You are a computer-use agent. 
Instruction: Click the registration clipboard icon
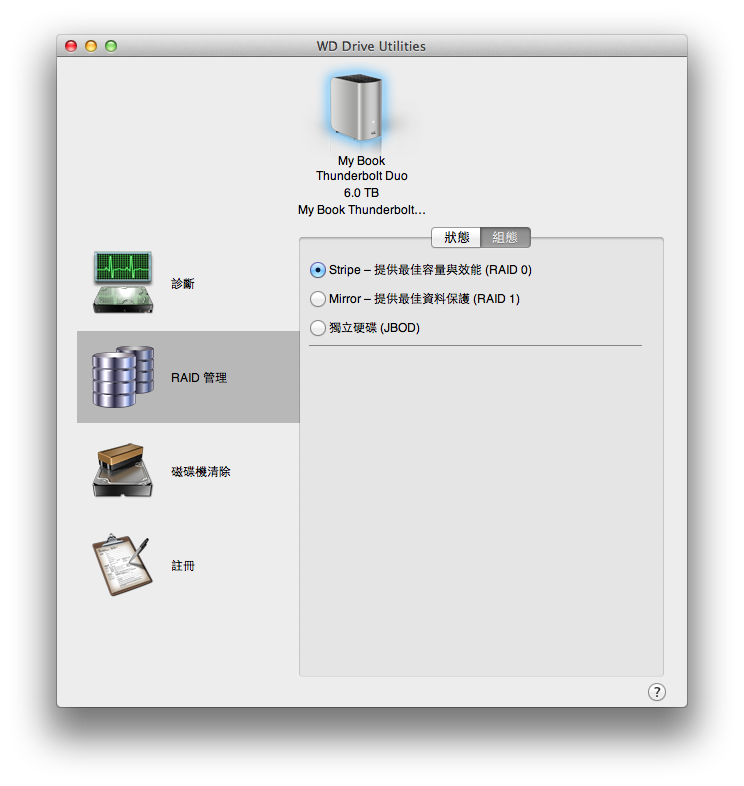123,565
